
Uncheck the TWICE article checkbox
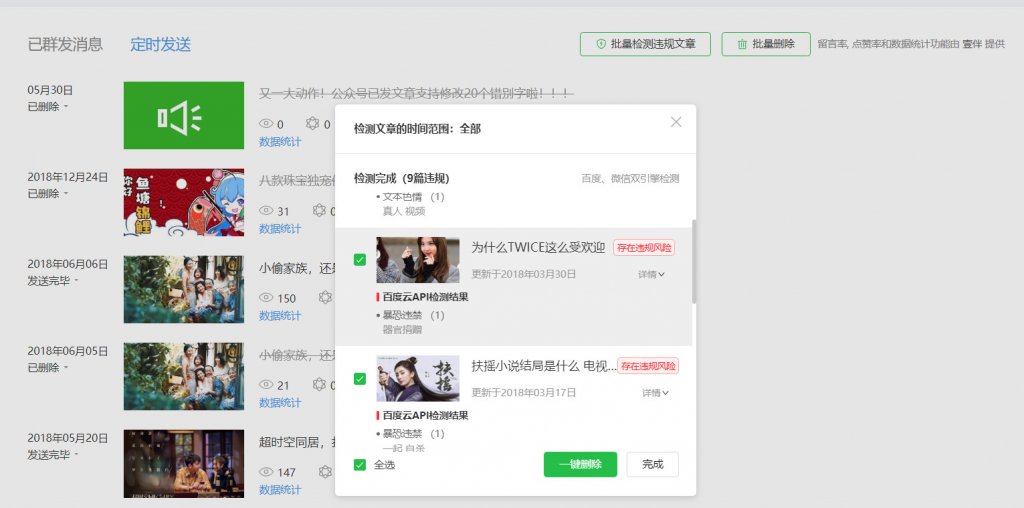pyautogui.click(x=360, y=260)
